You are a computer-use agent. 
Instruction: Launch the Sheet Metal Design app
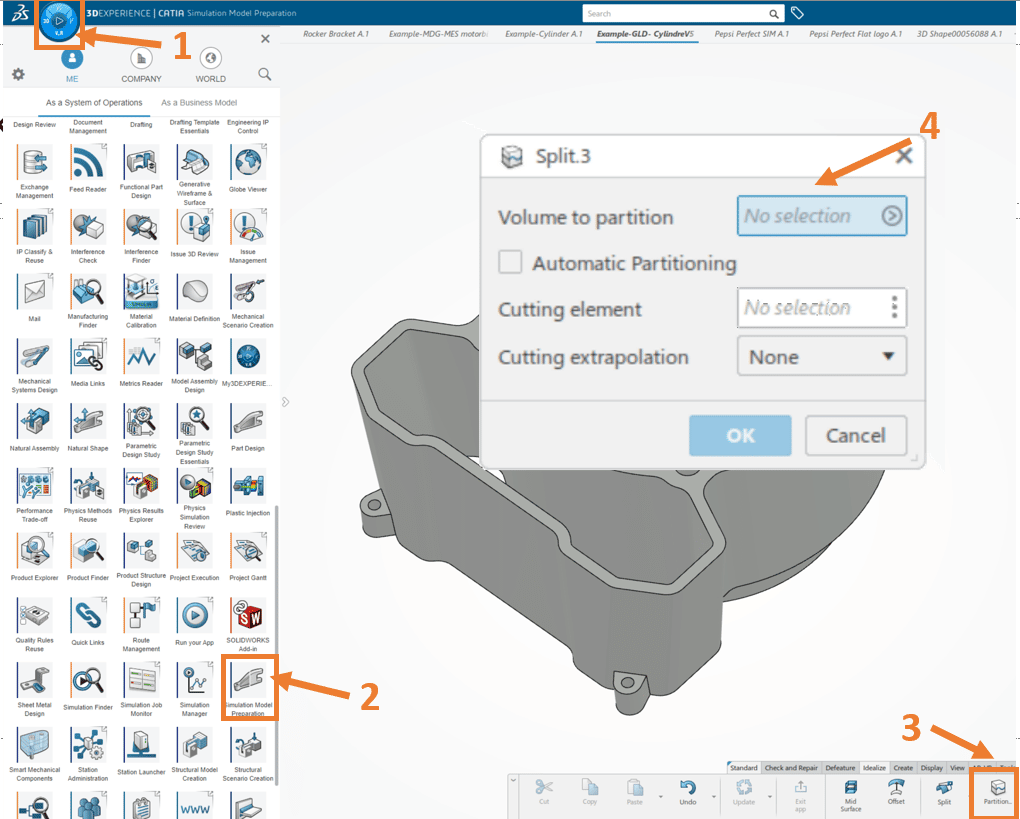[x=34, y=690]
